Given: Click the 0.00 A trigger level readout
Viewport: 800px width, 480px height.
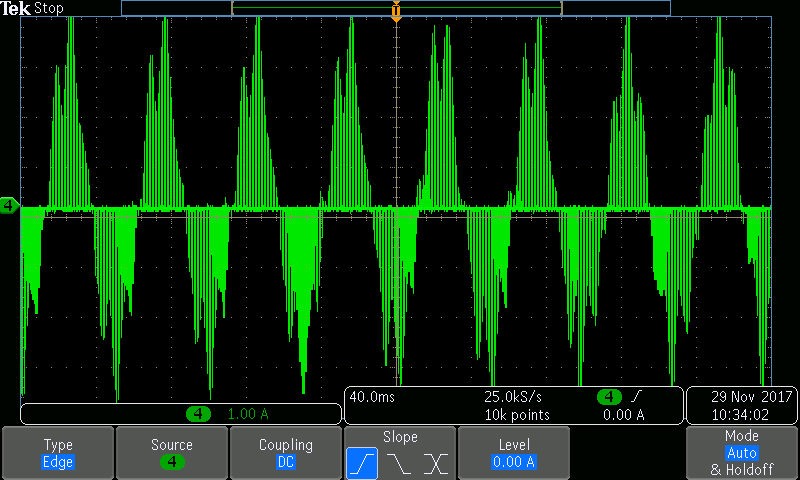Looking at the screenshot, I should click(x=623, y=415).
